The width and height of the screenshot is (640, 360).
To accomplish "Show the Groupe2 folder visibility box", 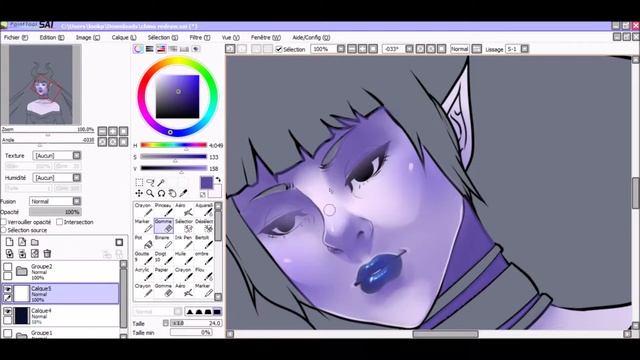I will point(8,267).
